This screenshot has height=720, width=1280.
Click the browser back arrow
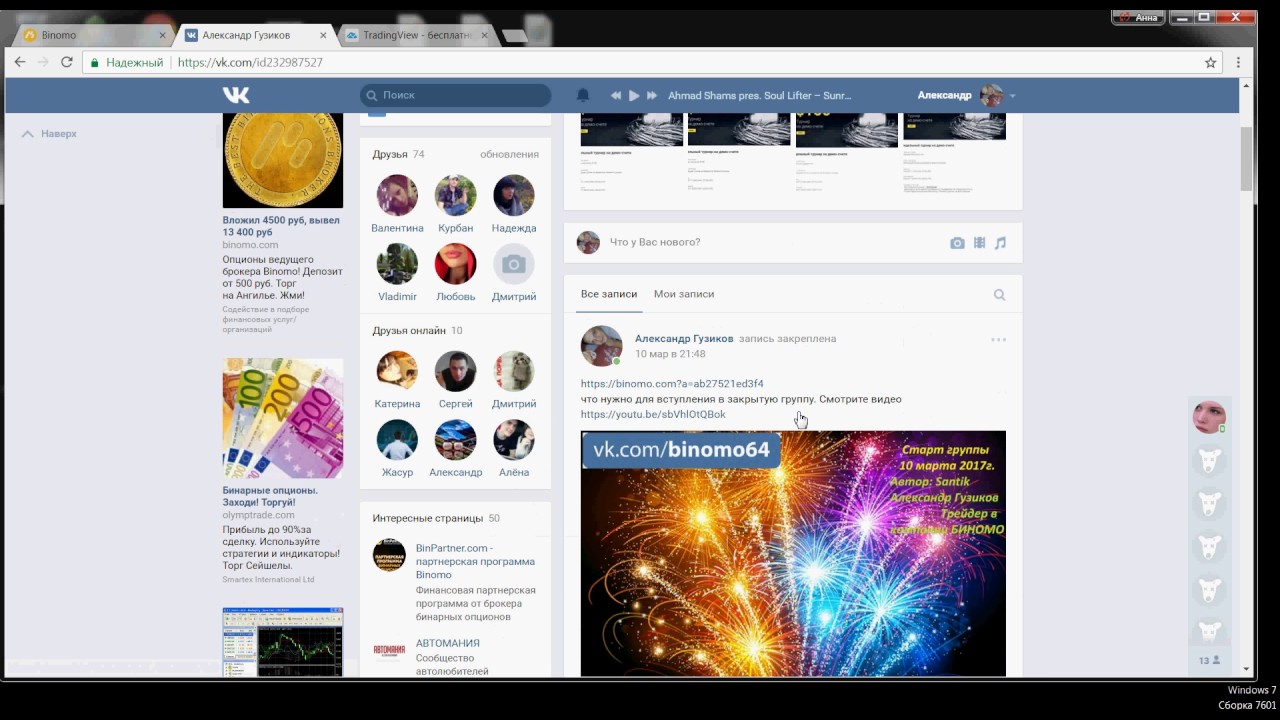click(19, 62)
